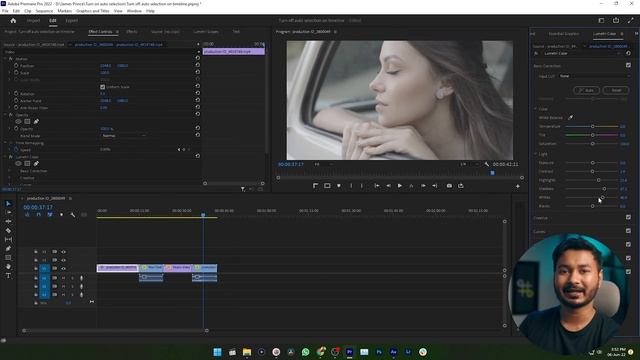Adjust the Exposure slider
Image resolution: width=640 pixels, height=360 pixels.
click(x=592, y=162)
